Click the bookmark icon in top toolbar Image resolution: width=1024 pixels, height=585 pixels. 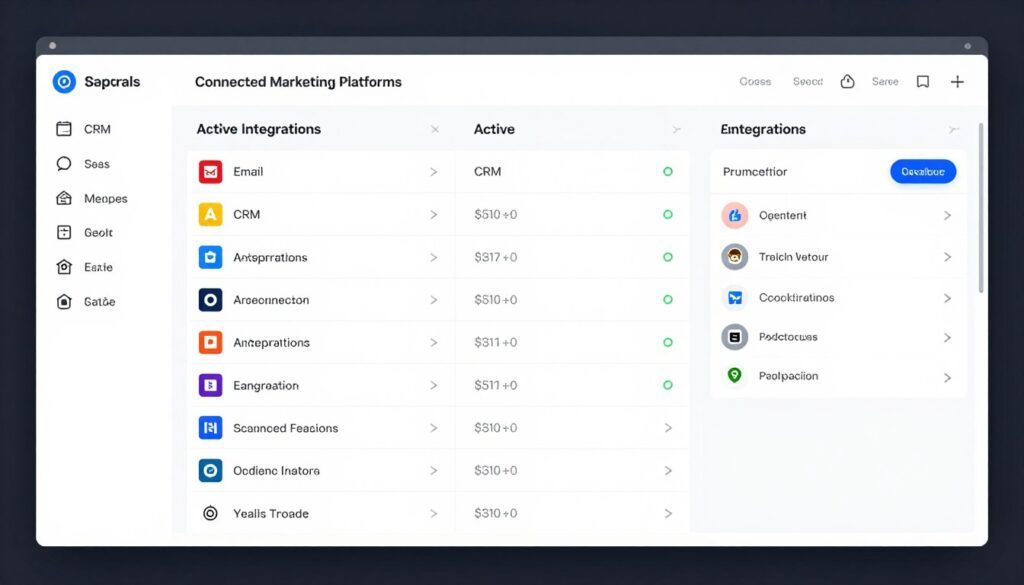922,81
